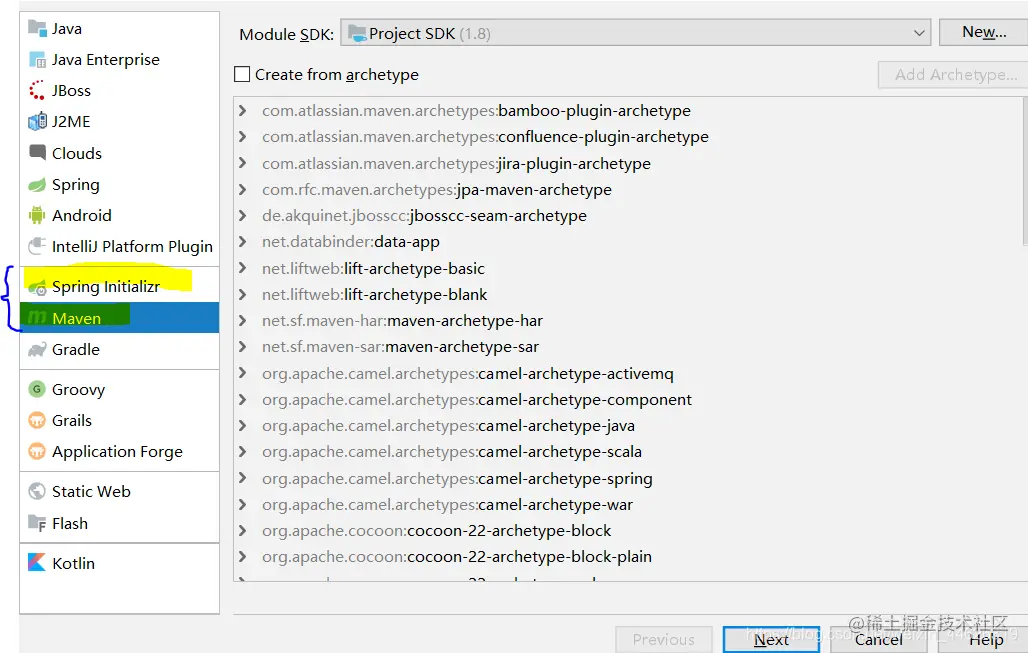Click the archetype list vertical scrollbar

click(1025, 172)
